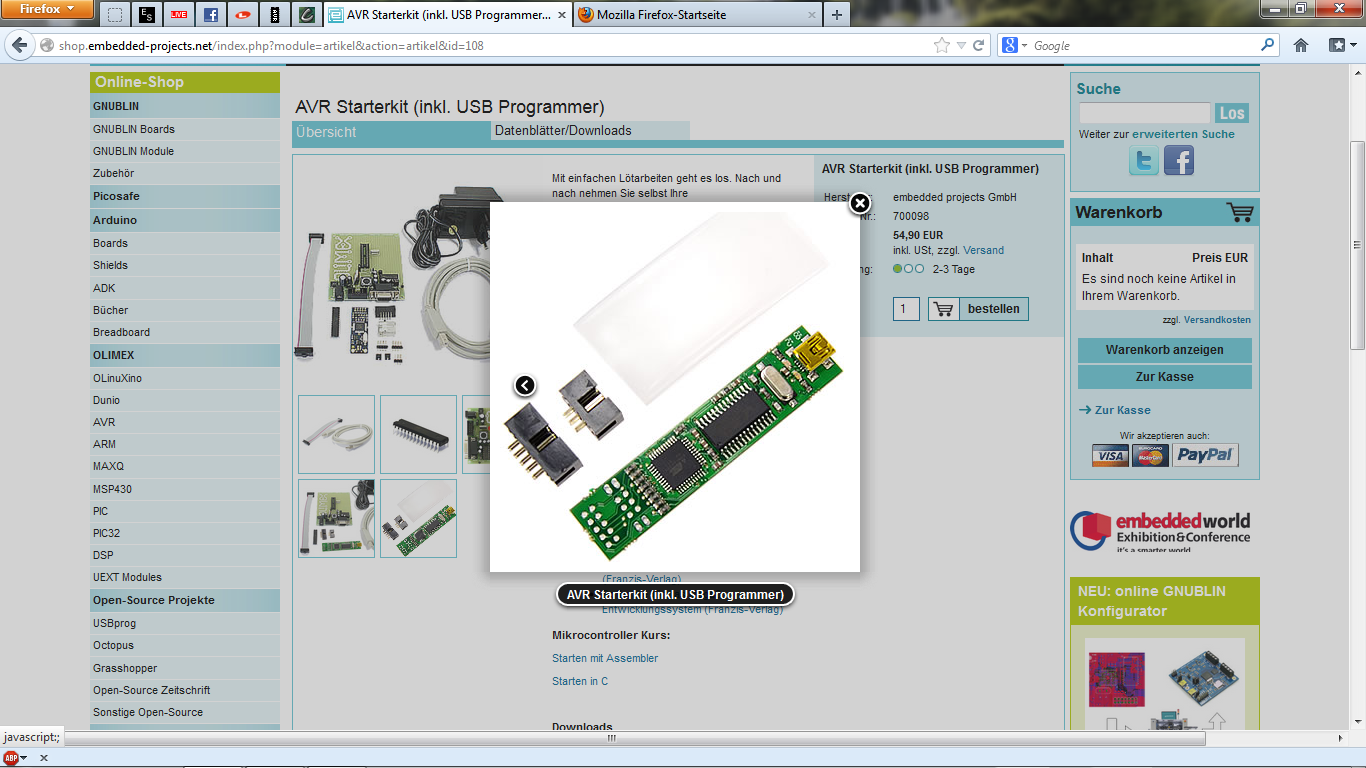1366x768 pixels.
Task: Switch to the Übersicht tab
Action: tap(391, 132)
